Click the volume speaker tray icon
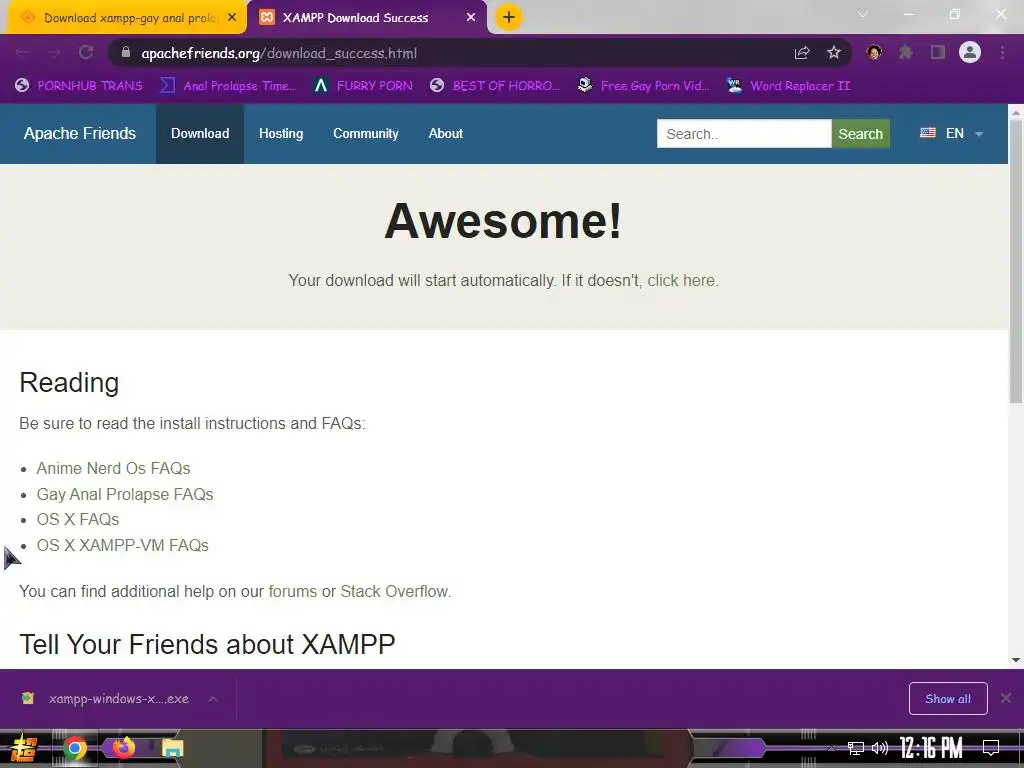 (x=880, y=748)
